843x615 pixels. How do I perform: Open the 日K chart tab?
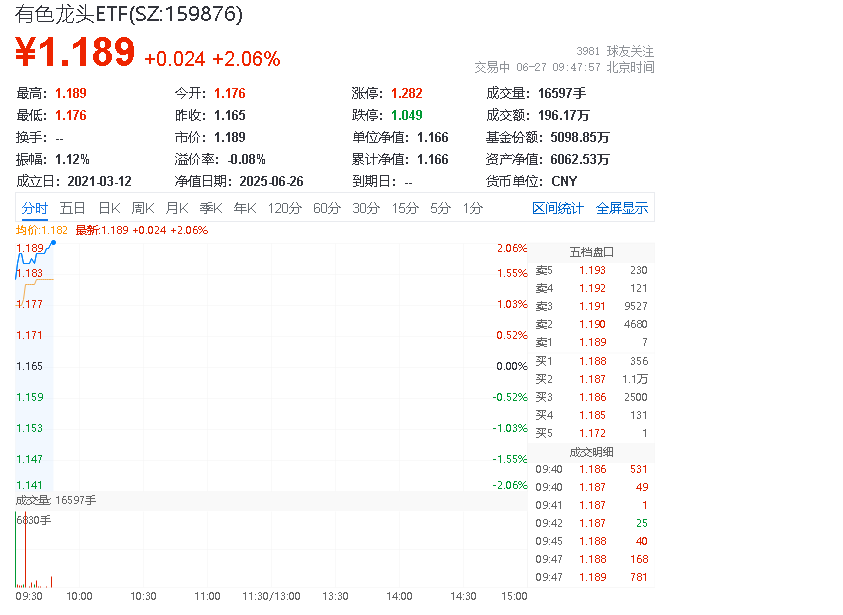(x=109, y=208)
